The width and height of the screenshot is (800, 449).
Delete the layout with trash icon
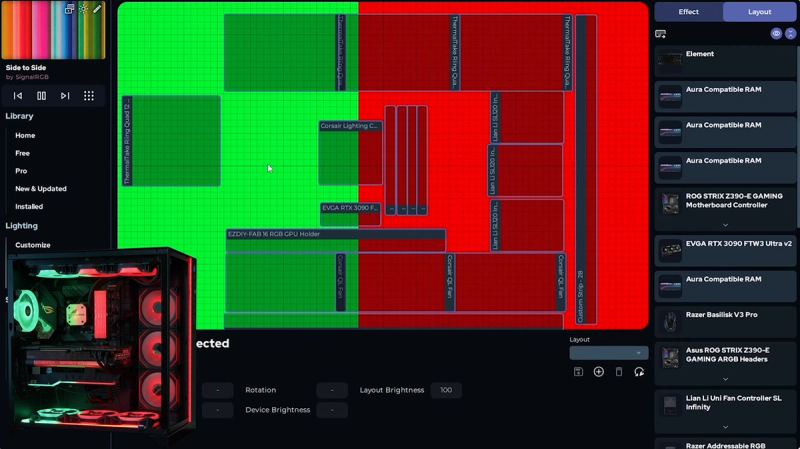point(618,372)
